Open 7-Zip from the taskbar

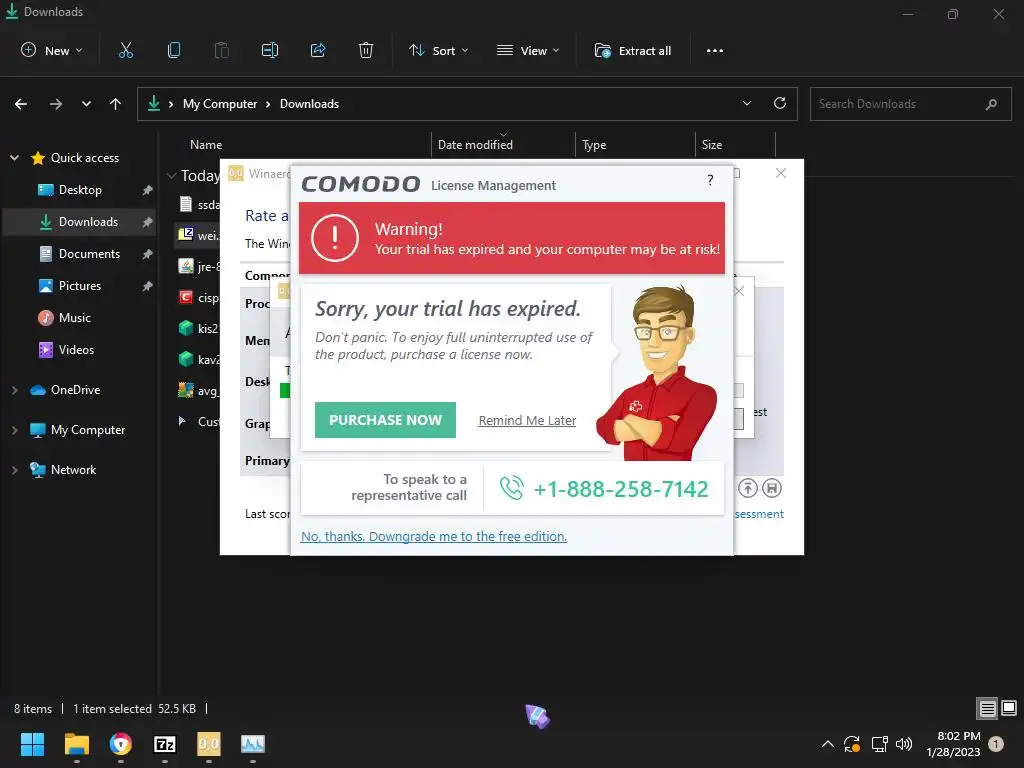pyautogui.click(x=165, y=744)
